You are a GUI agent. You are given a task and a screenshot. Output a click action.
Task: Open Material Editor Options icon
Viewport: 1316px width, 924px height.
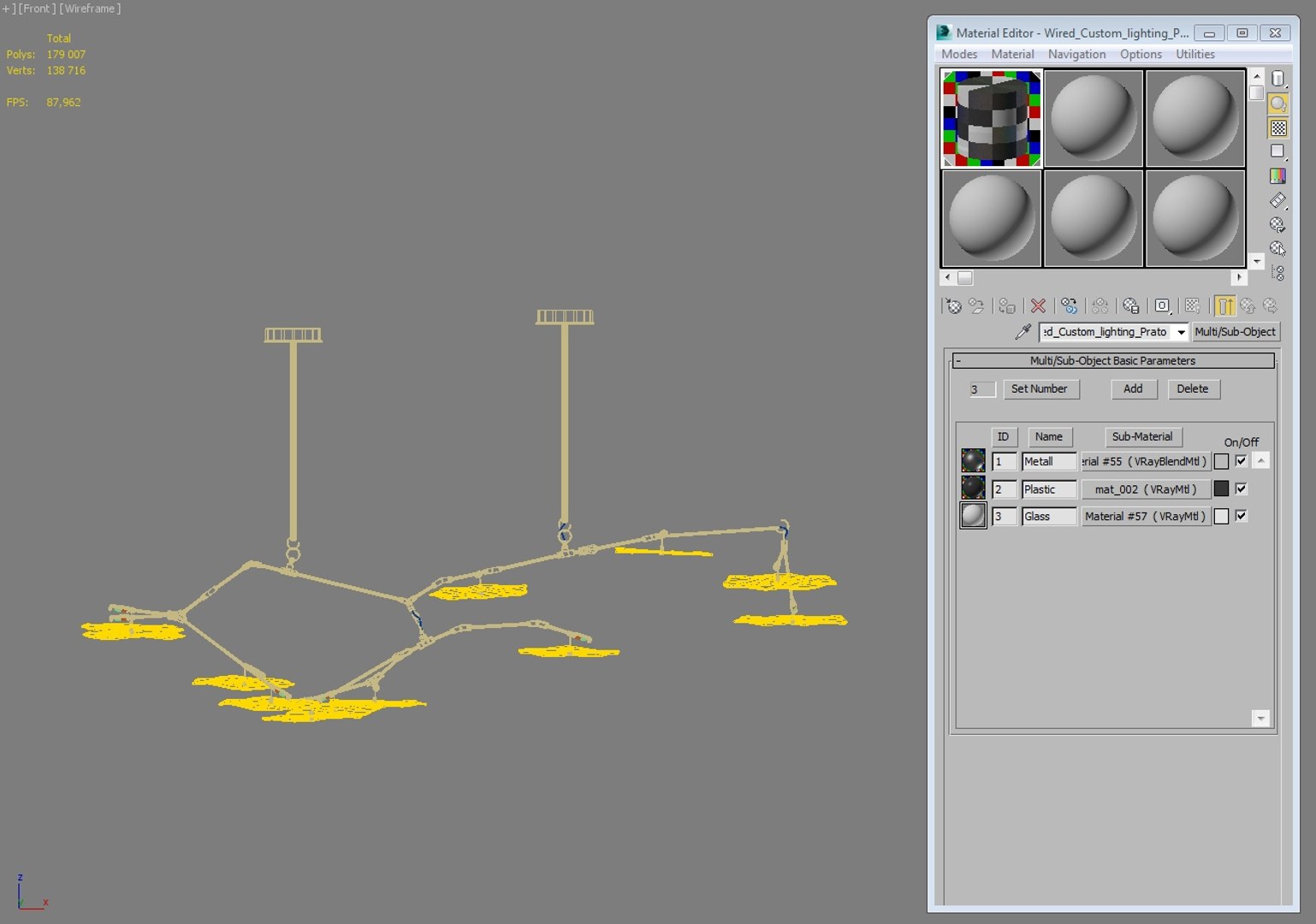pyautogui.click(x=1277, y=225)
